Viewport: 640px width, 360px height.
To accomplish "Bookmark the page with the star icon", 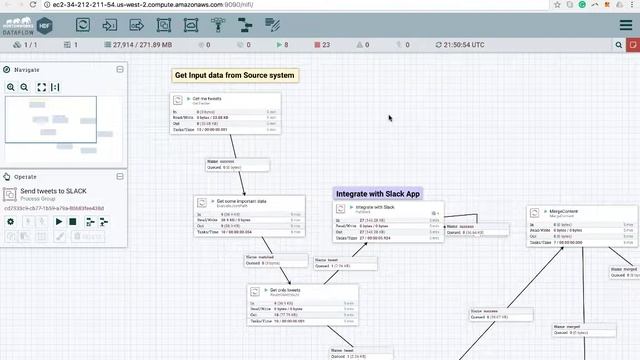I will pos(557,4).
